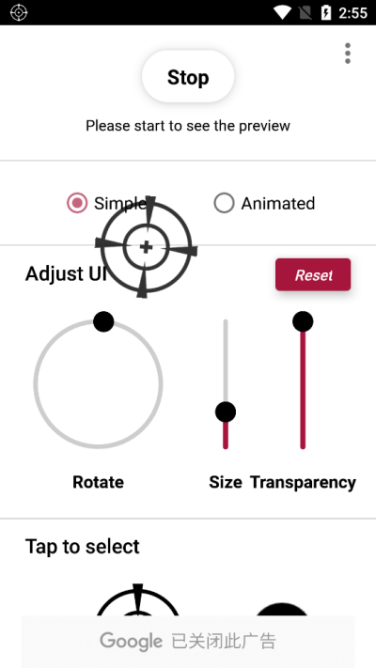The height and width of the screenshot is (668, 376).
Task: Select the second solid black crosshair thumbnail
Action: [x=281, y=609]
